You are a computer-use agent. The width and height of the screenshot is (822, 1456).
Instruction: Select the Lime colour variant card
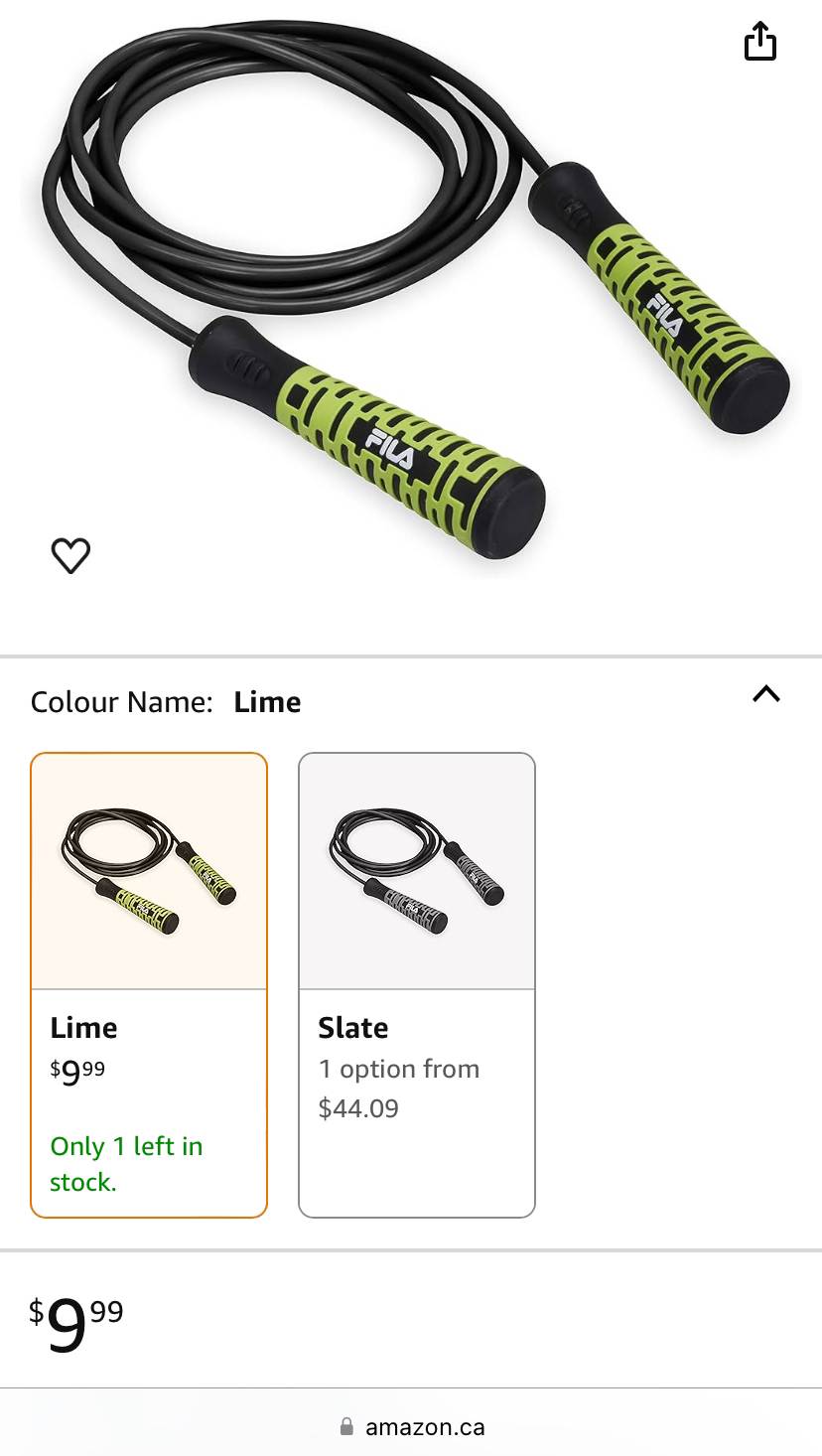point(149,983)
